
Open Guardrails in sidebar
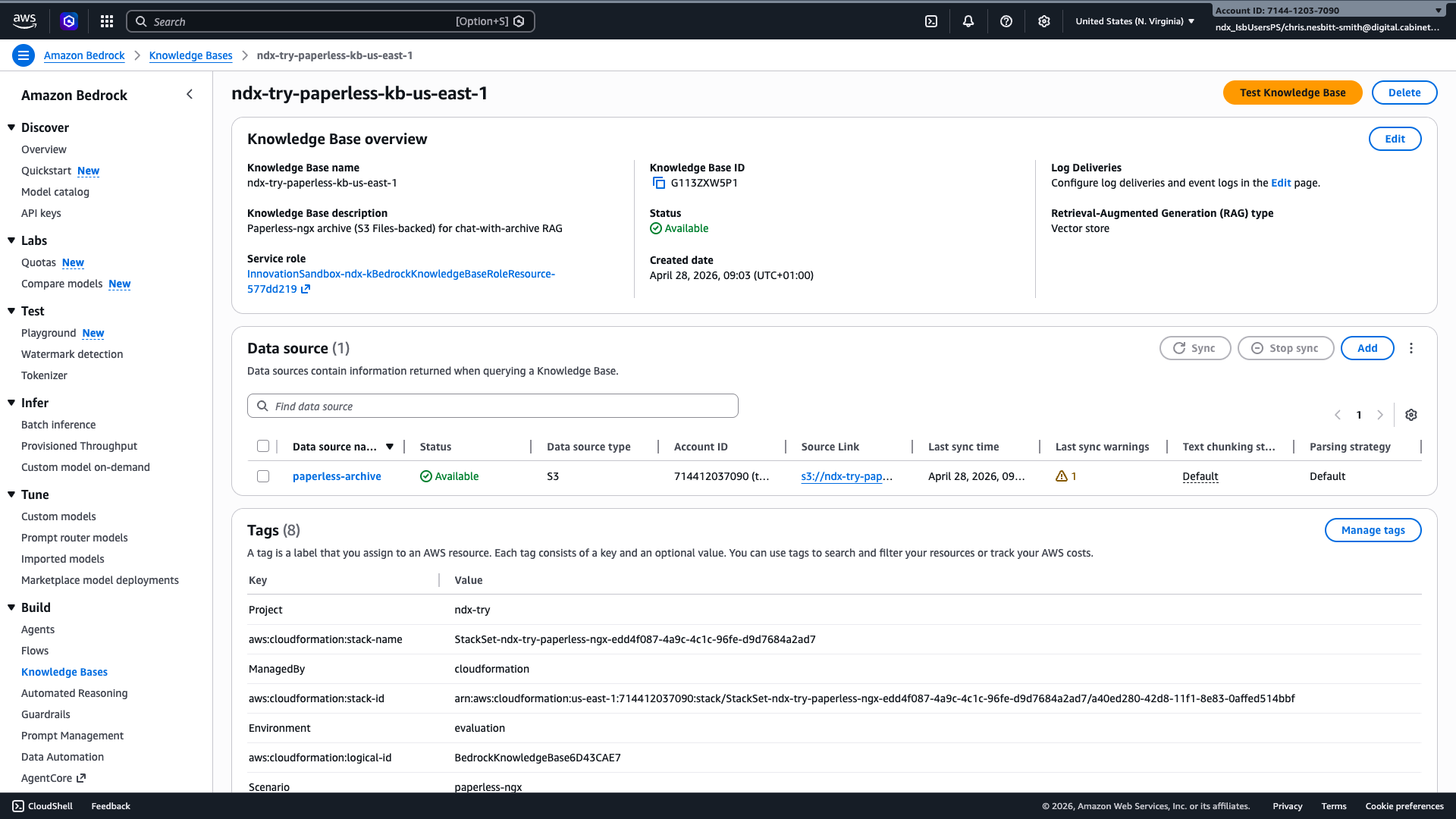coord(45,714)
